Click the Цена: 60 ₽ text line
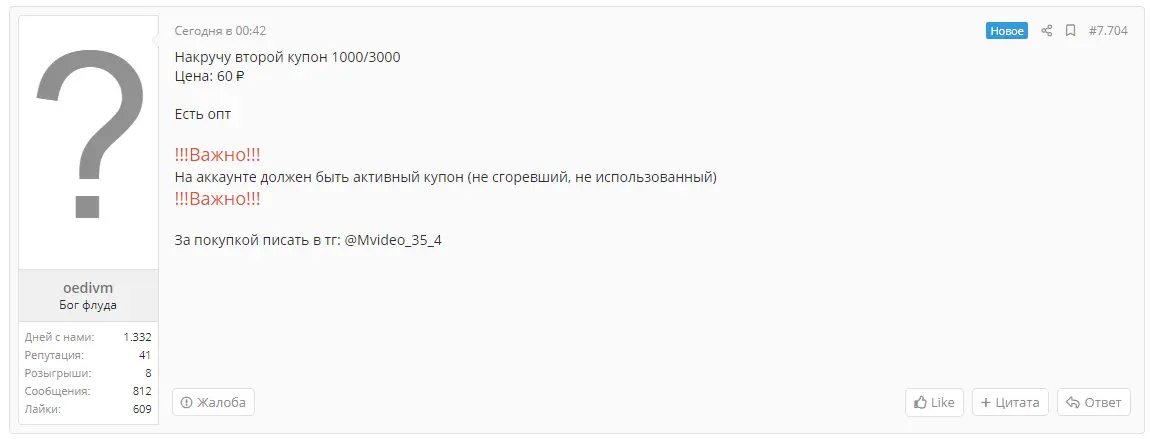 pos(209,76)
